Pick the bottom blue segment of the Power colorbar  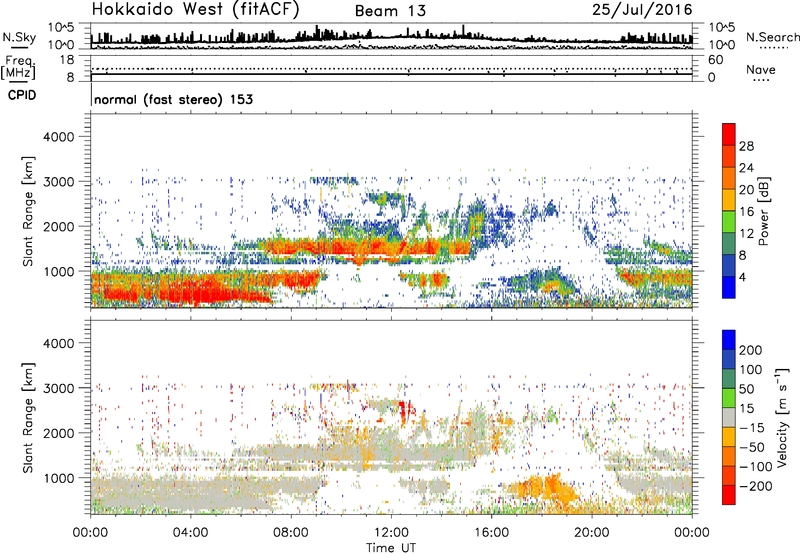[x=729, y=288]
